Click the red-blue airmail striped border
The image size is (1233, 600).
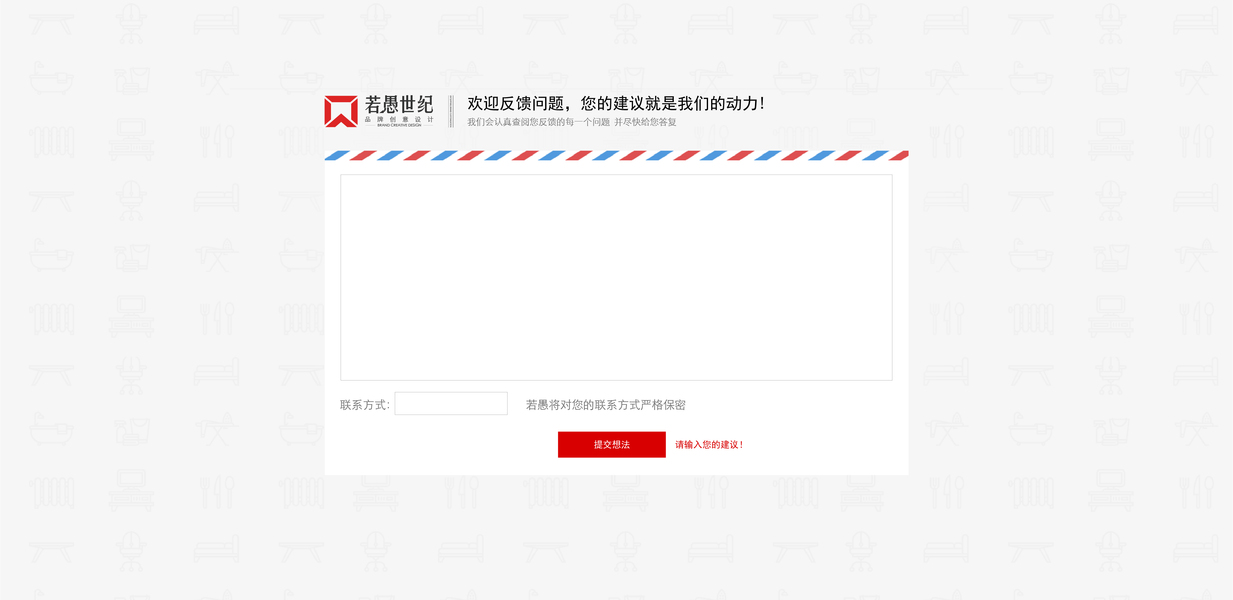coord(616,155)
